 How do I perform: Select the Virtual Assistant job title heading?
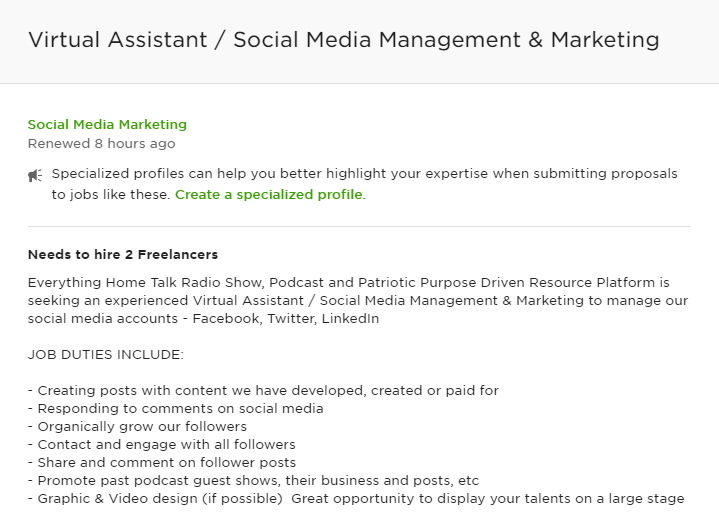pyautogui.click(x=343, y=39)
